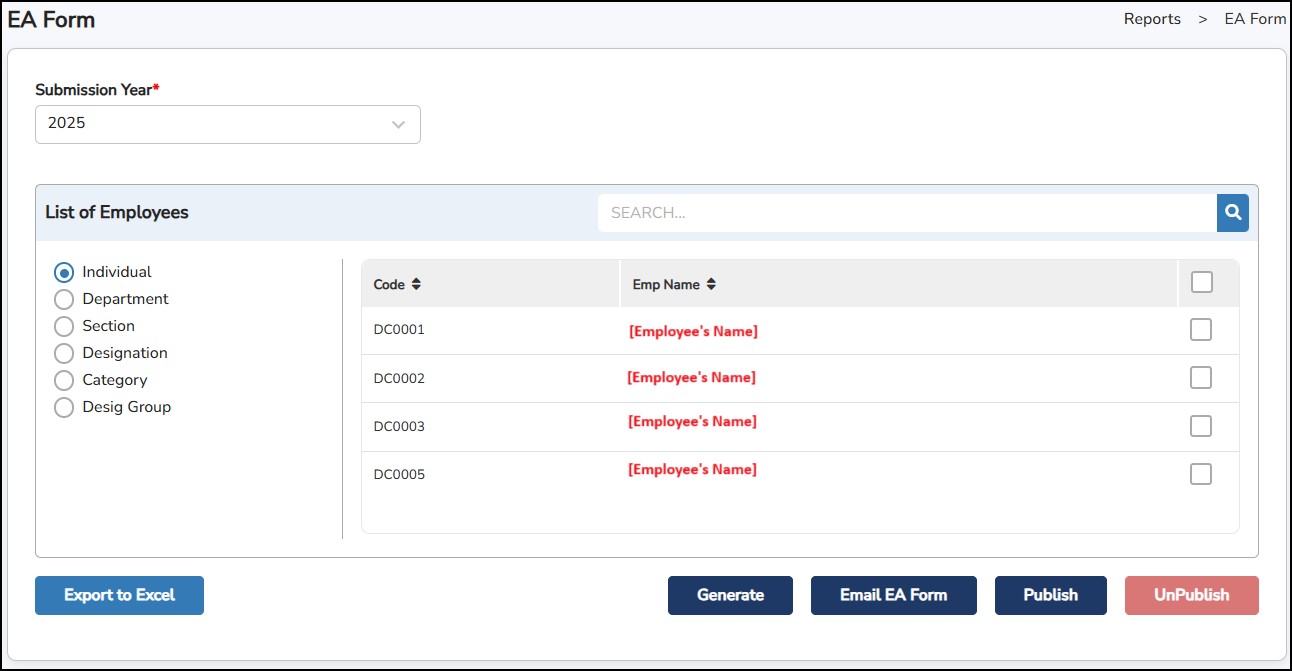The width and height of the screenshot is (1292, 671).
Task: Open the Submission Year dropdown
Action: pyautogui.click(x=228, y=124)
